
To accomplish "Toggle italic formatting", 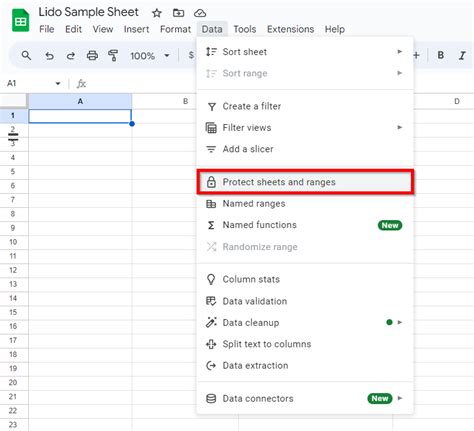I will 462,55.
